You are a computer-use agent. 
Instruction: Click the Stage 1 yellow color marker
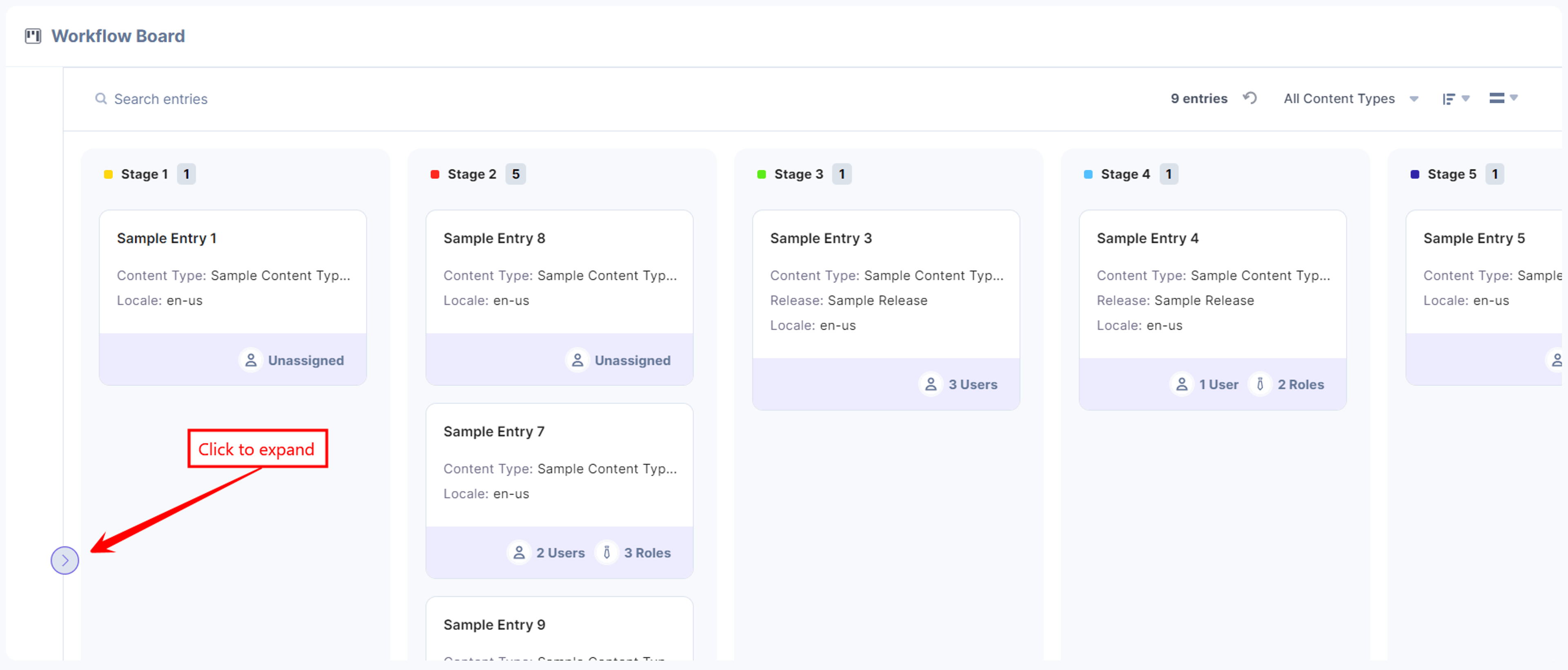[x=108, y=175]
